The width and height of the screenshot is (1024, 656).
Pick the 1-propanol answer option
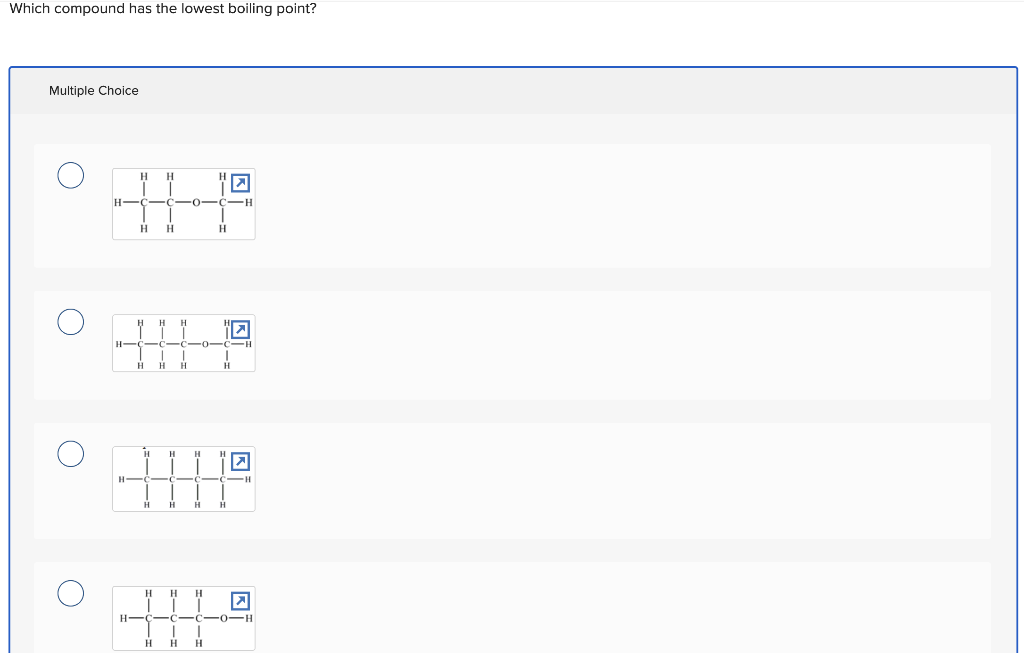pos(70,593)
